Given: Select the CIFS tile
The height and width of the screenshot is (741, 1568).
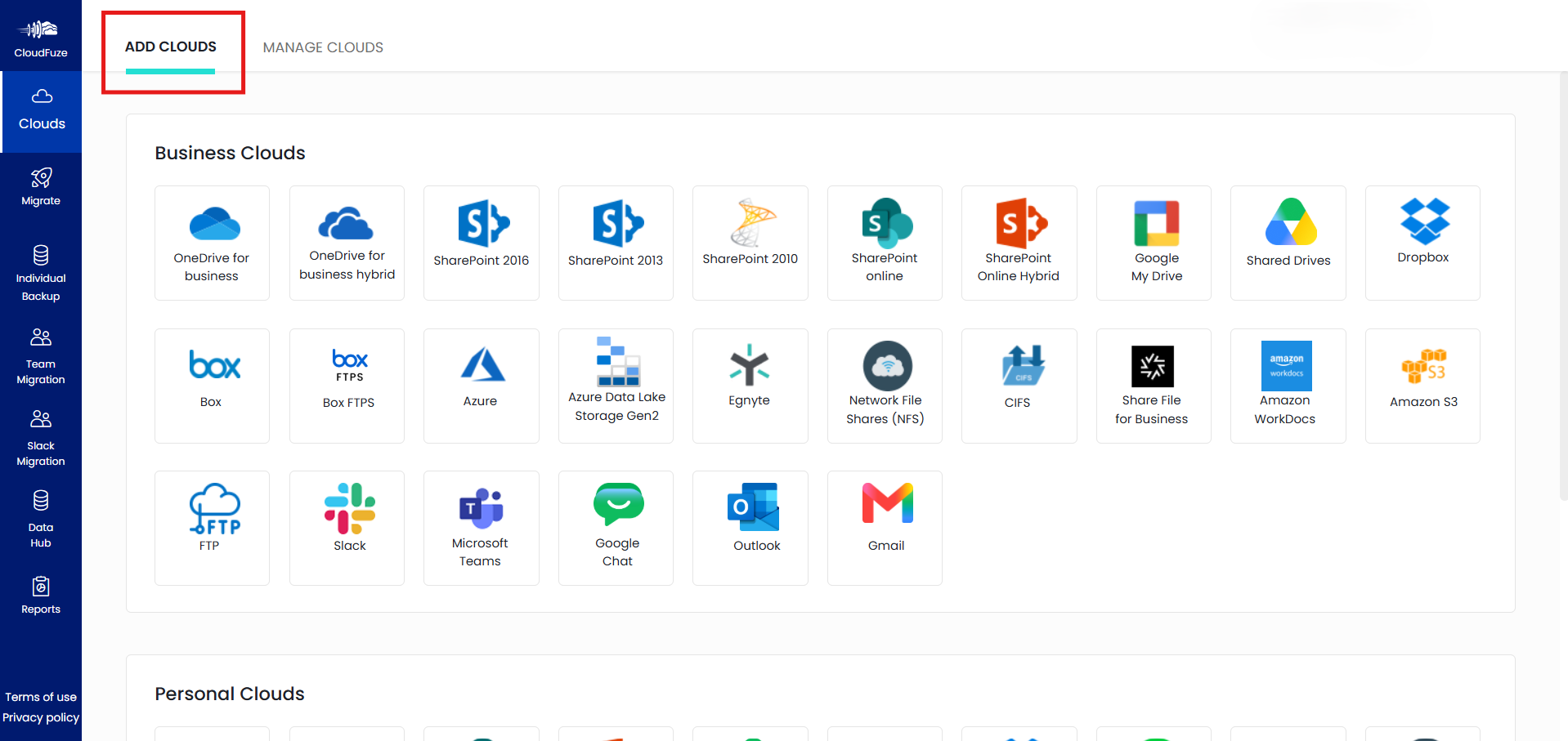Looking at the screenshot, I should [1019, 386].
